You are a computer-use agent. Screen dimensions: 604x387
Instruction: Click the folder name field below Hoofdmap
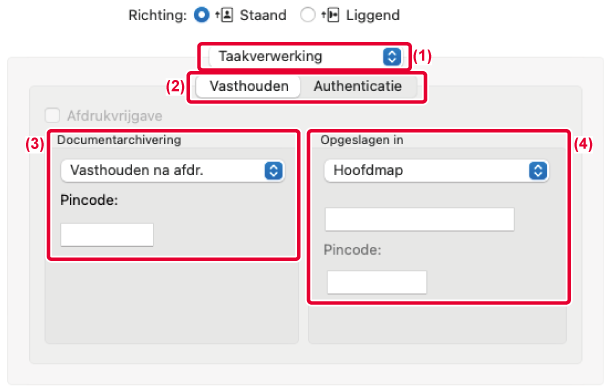pos(419,219)
